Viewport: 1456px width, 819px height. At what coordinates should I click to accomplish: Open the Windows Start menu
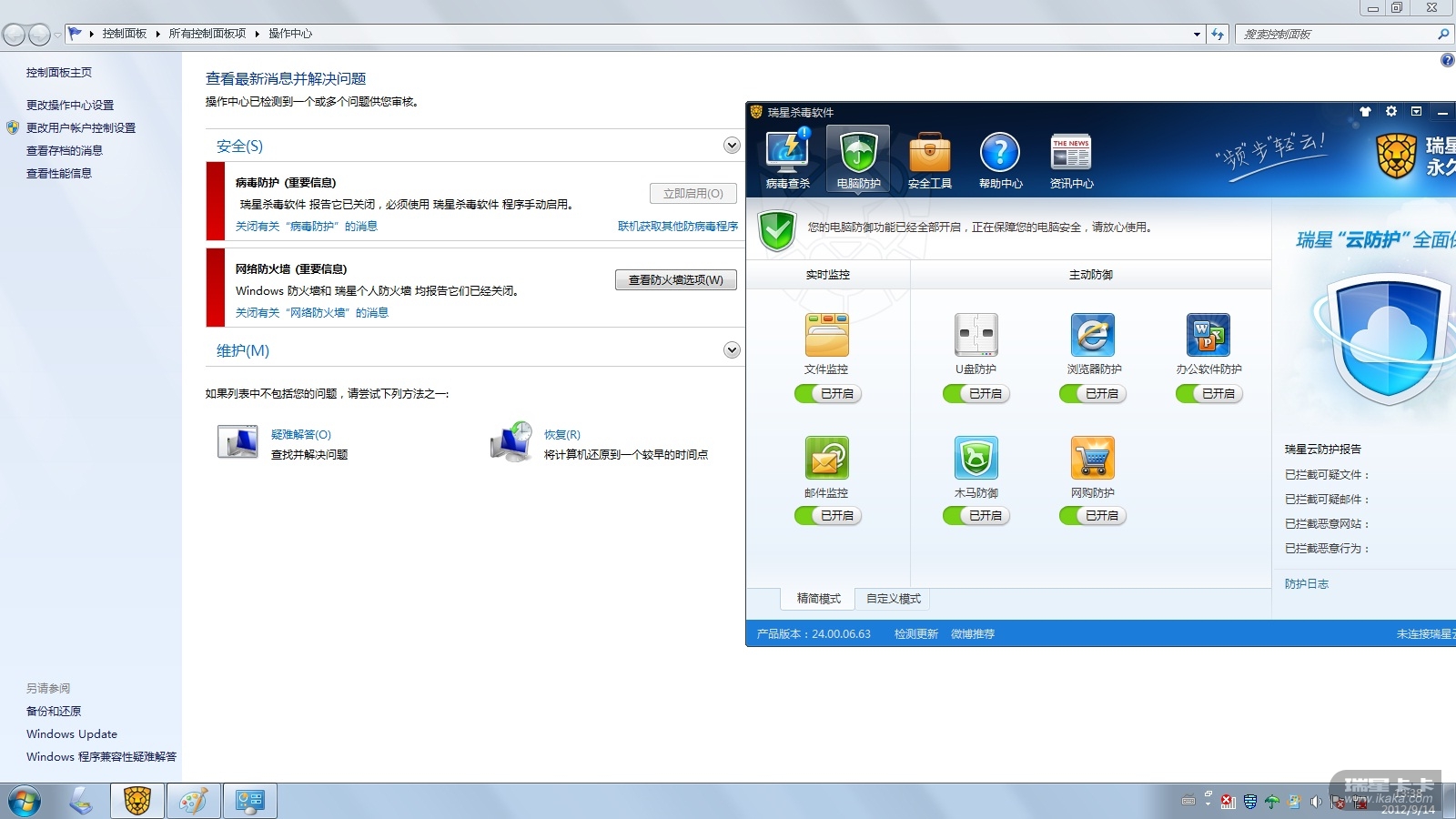[x=25, y=802]
